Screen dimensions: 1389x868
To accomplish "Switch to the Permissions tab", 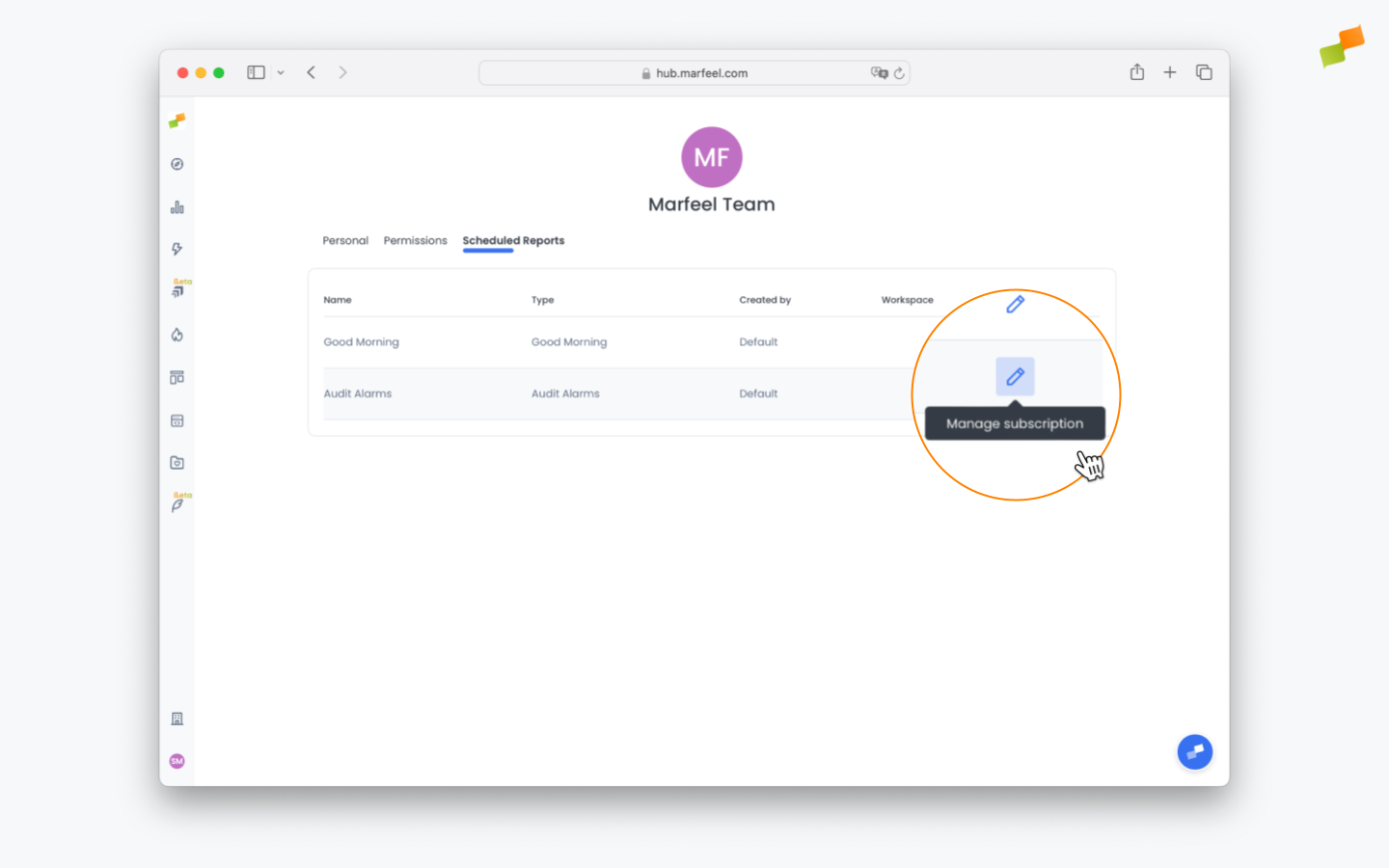I will [415, 240].
